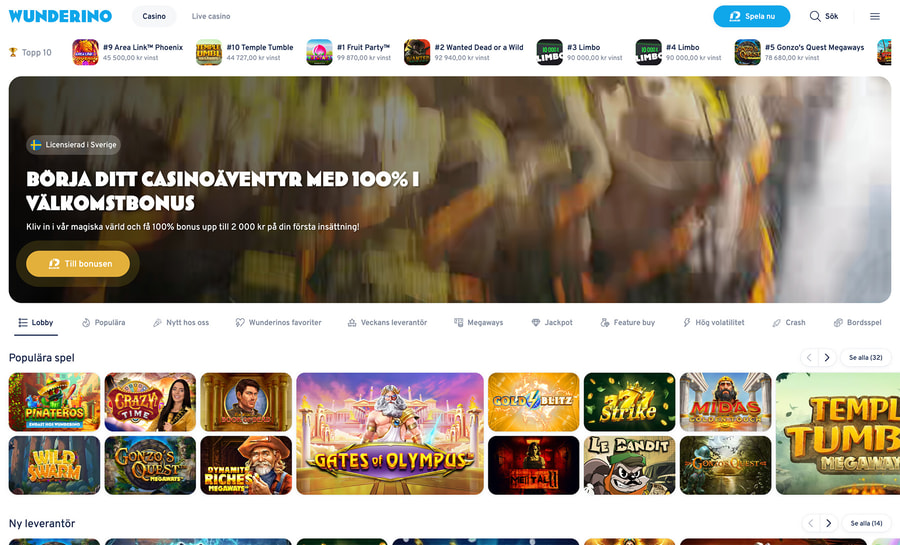
Task: Select the Bordsspel category tab
Action: point(858,322)
